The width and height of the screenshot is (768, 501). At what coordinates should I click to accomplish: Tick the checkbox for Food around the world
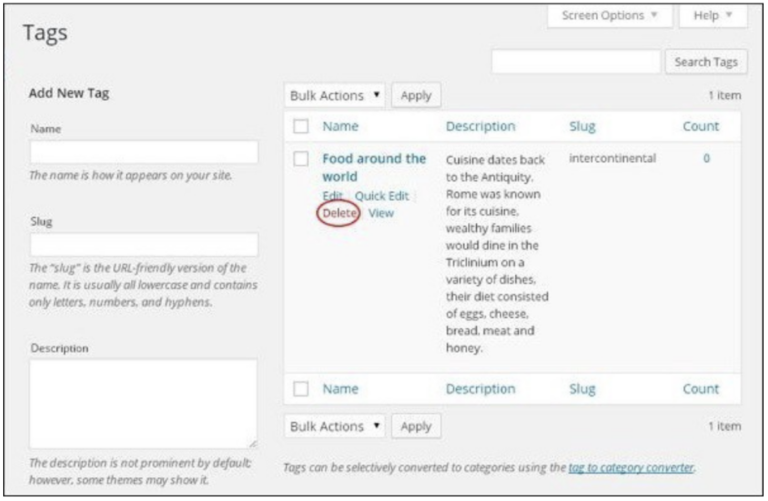coord(300,159)
